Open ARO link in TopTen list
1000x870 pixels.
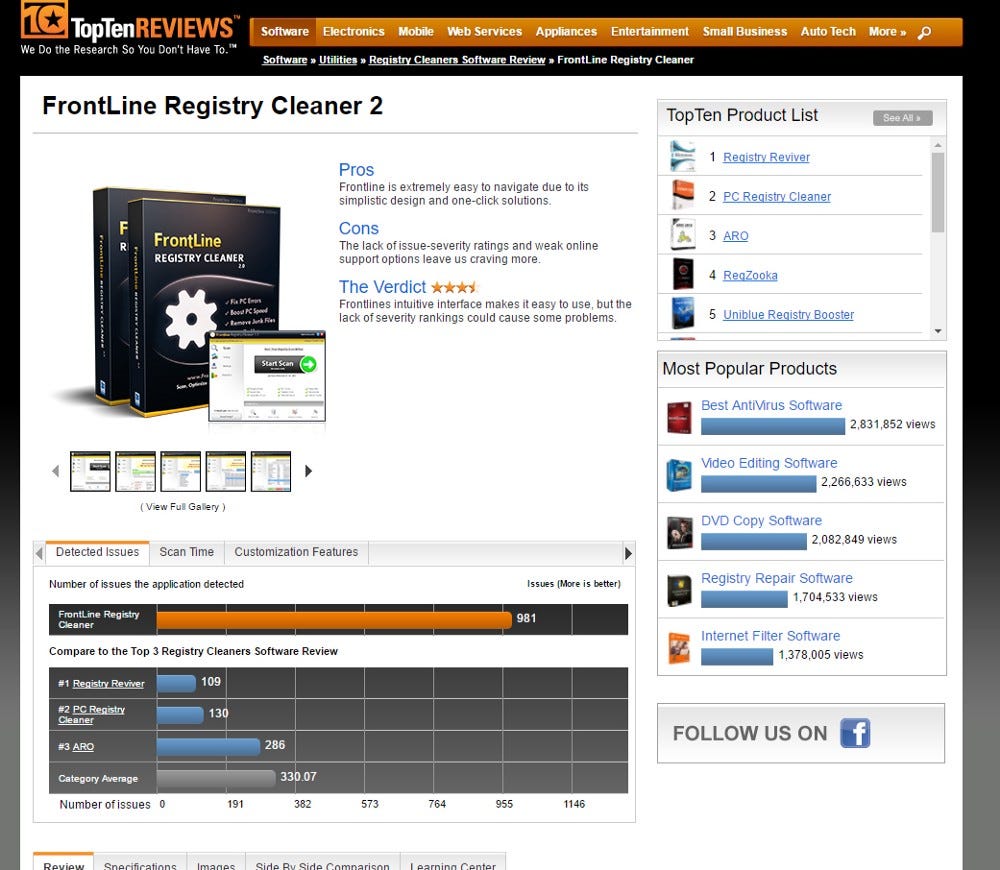[x=735, y=236]
